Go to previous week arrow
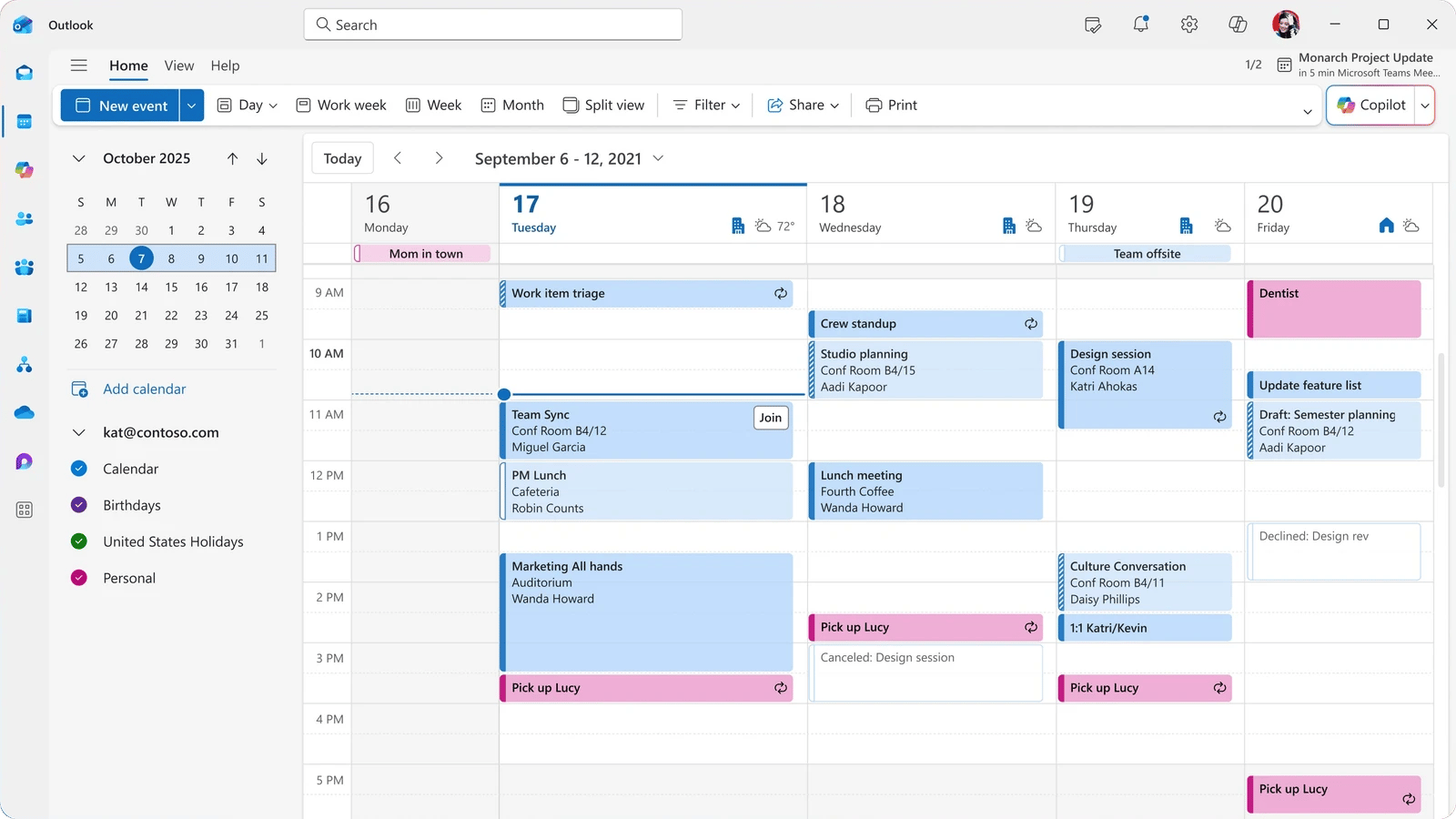 (x=398, y=158)
